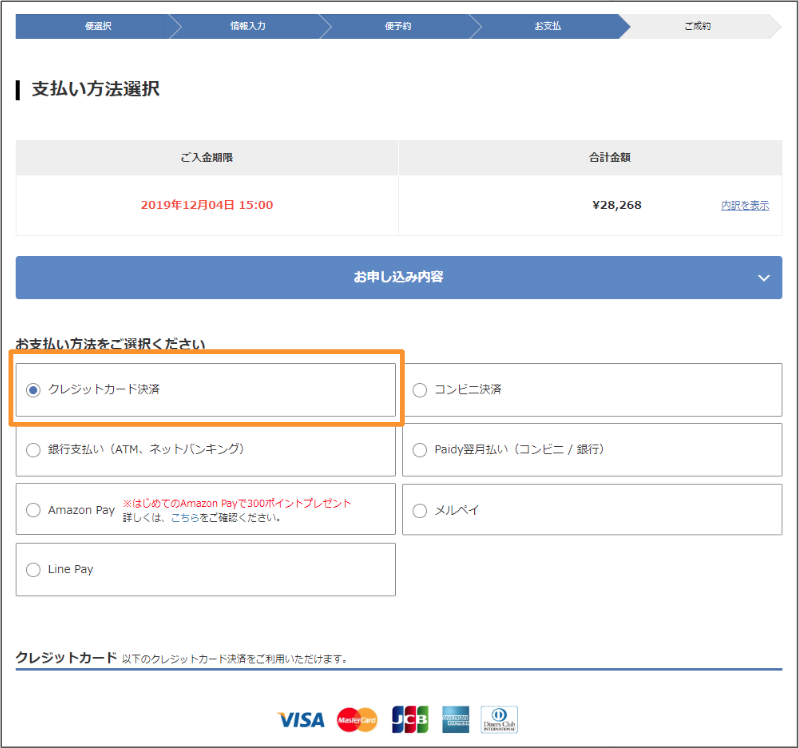Open こちら link for Amazon Pay details
This screenshot has height=748, width=799.
(x=184, y=518)
